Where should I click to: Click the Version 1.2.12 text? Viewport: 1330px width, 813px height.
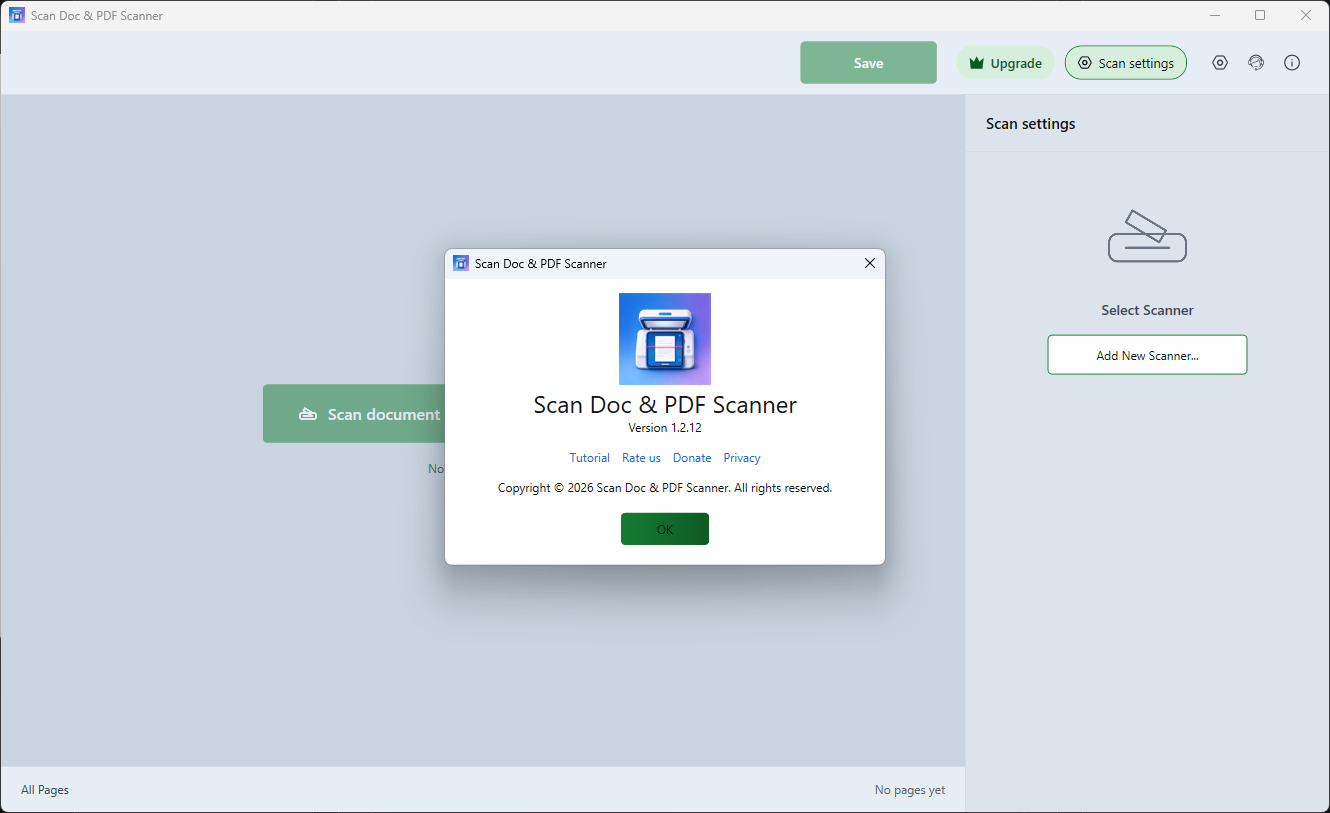pyautogui.click(x=665, y=428)
